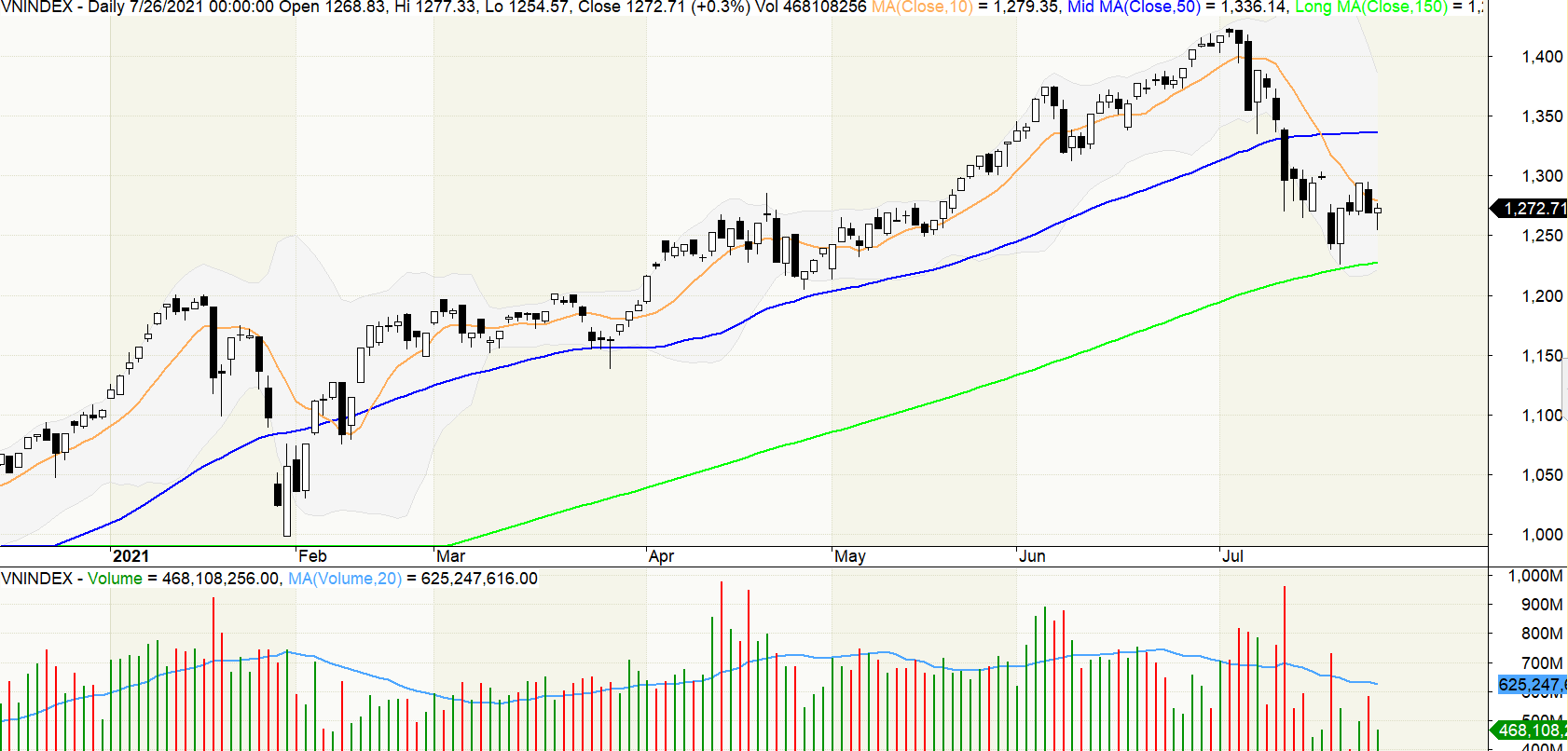Click the 468,108 volume value tag
1568x751 pixels.
click(1530, 731)
